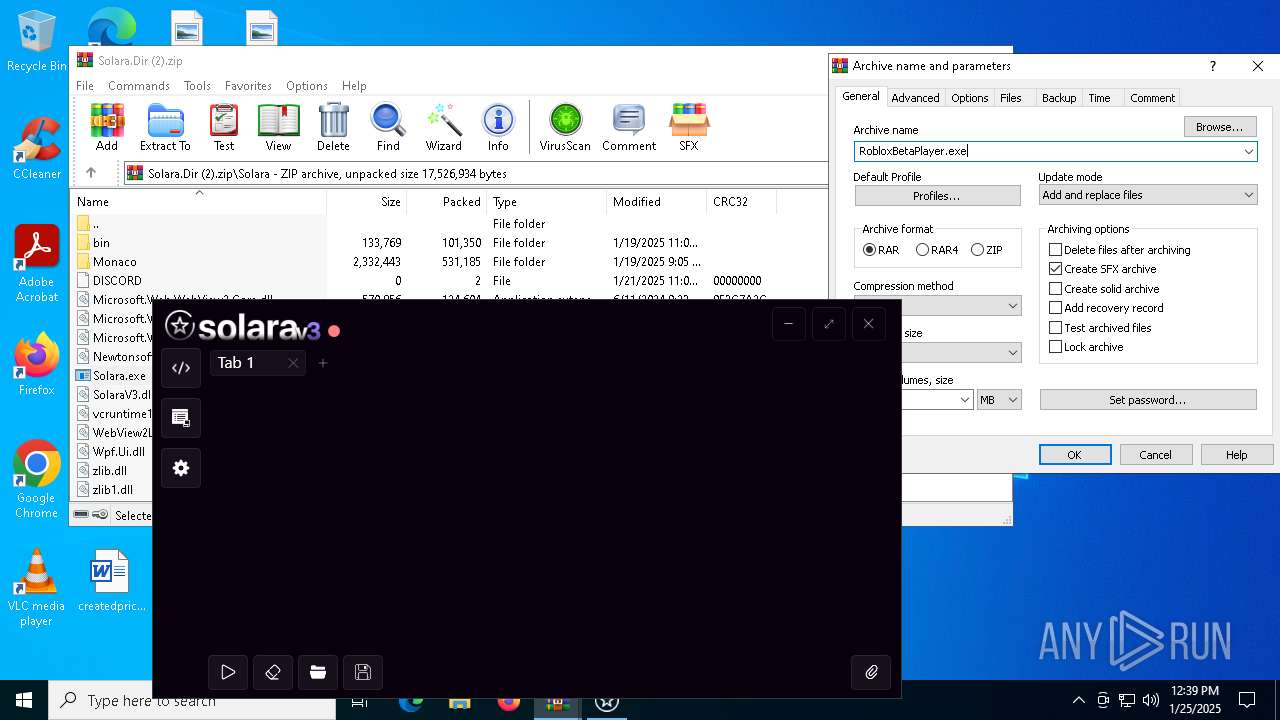The height and width of the screenshot is (720, 1280).
Task: Click the Test archive icon
Action: 224,127
